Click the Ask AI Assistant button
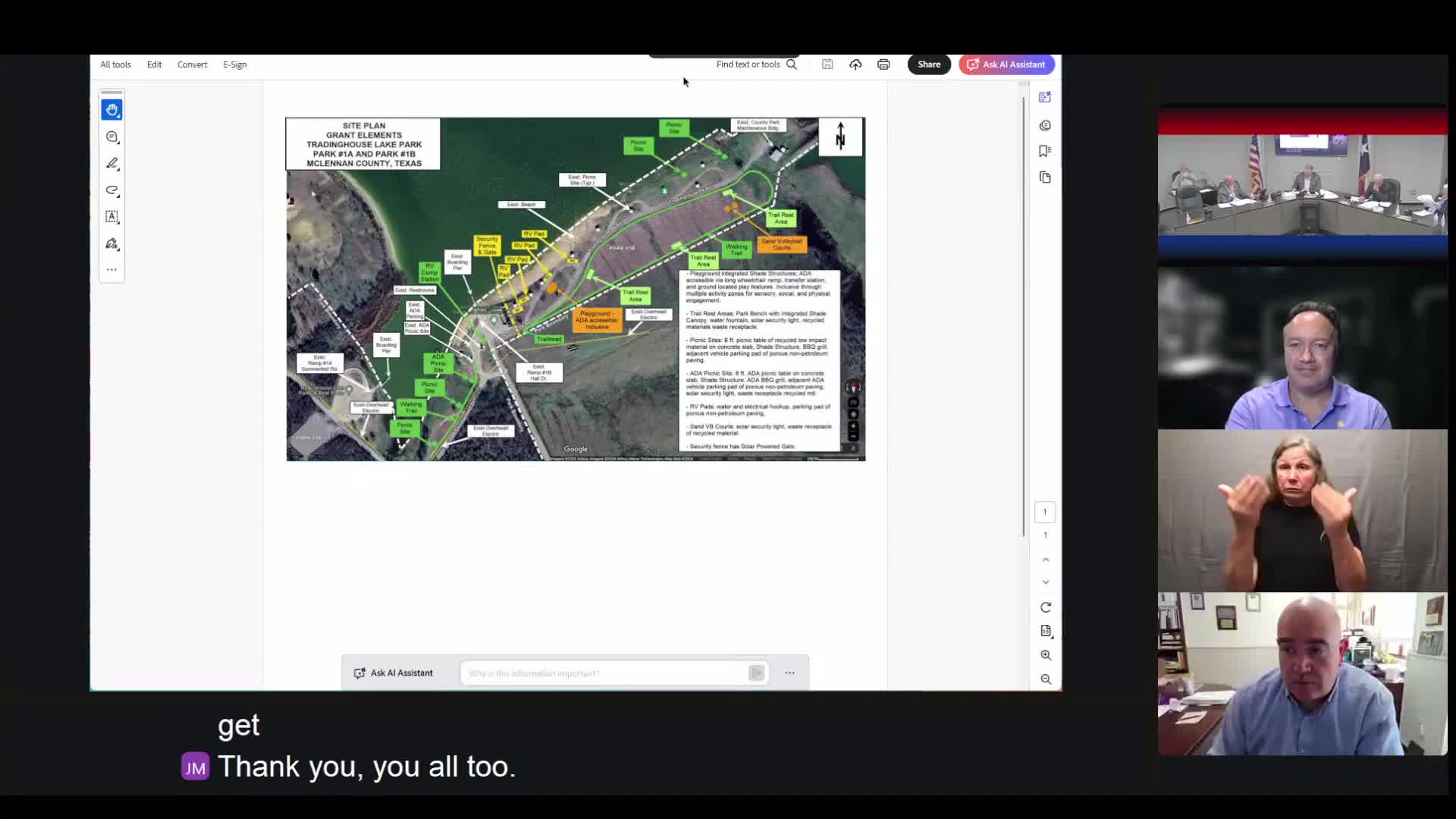 click(x=1006, y=64)
